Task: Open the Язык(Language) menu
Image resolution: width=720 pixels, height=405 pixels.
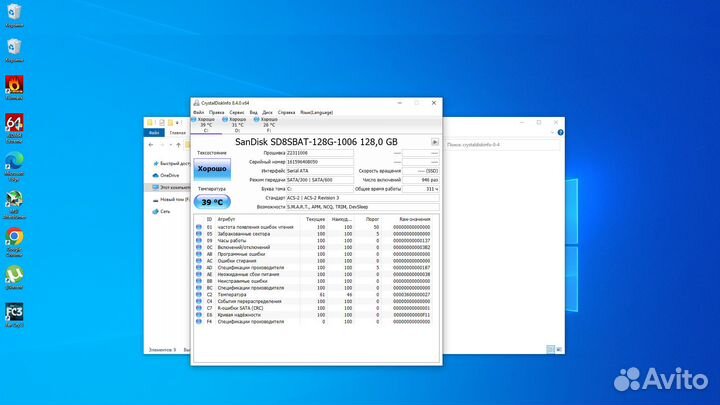Action: pyautogui.click(x=316, y=112)
